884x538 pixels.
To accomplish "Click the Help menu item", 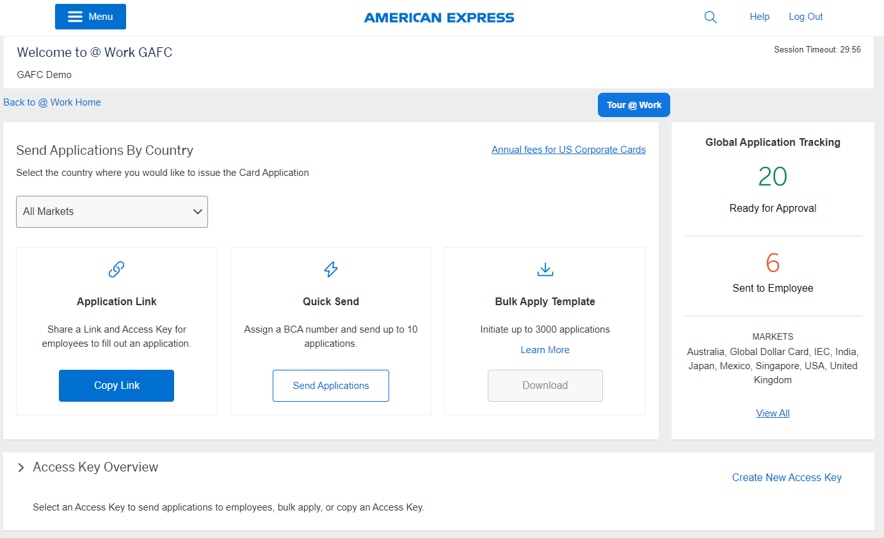I will coord(759,17).
